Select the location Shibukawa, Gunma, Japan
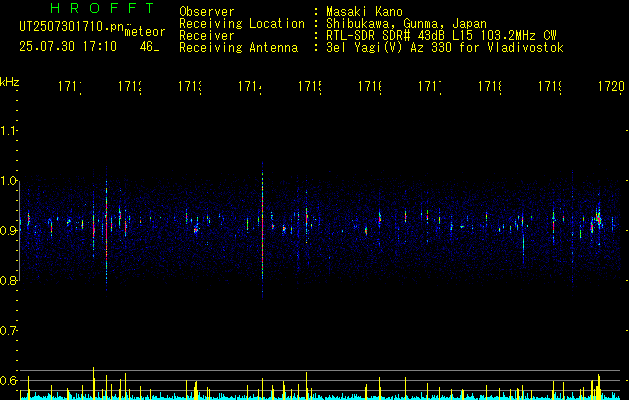The width and height of the screenshot is (629, 400). click(406, 24)
